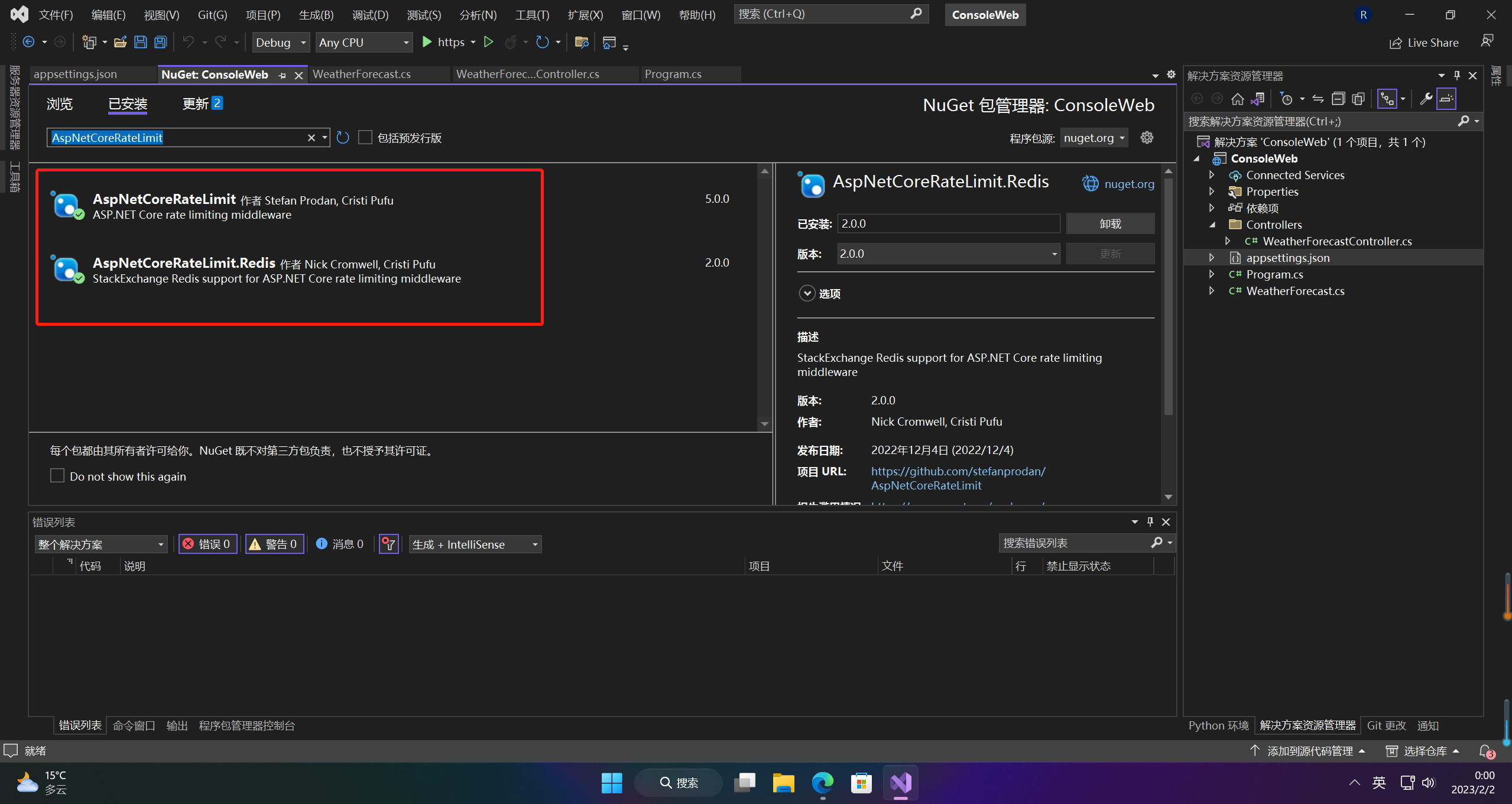Check the Do not show this again checkbox
Screen dimensions: 1512x804
[57, 476]
